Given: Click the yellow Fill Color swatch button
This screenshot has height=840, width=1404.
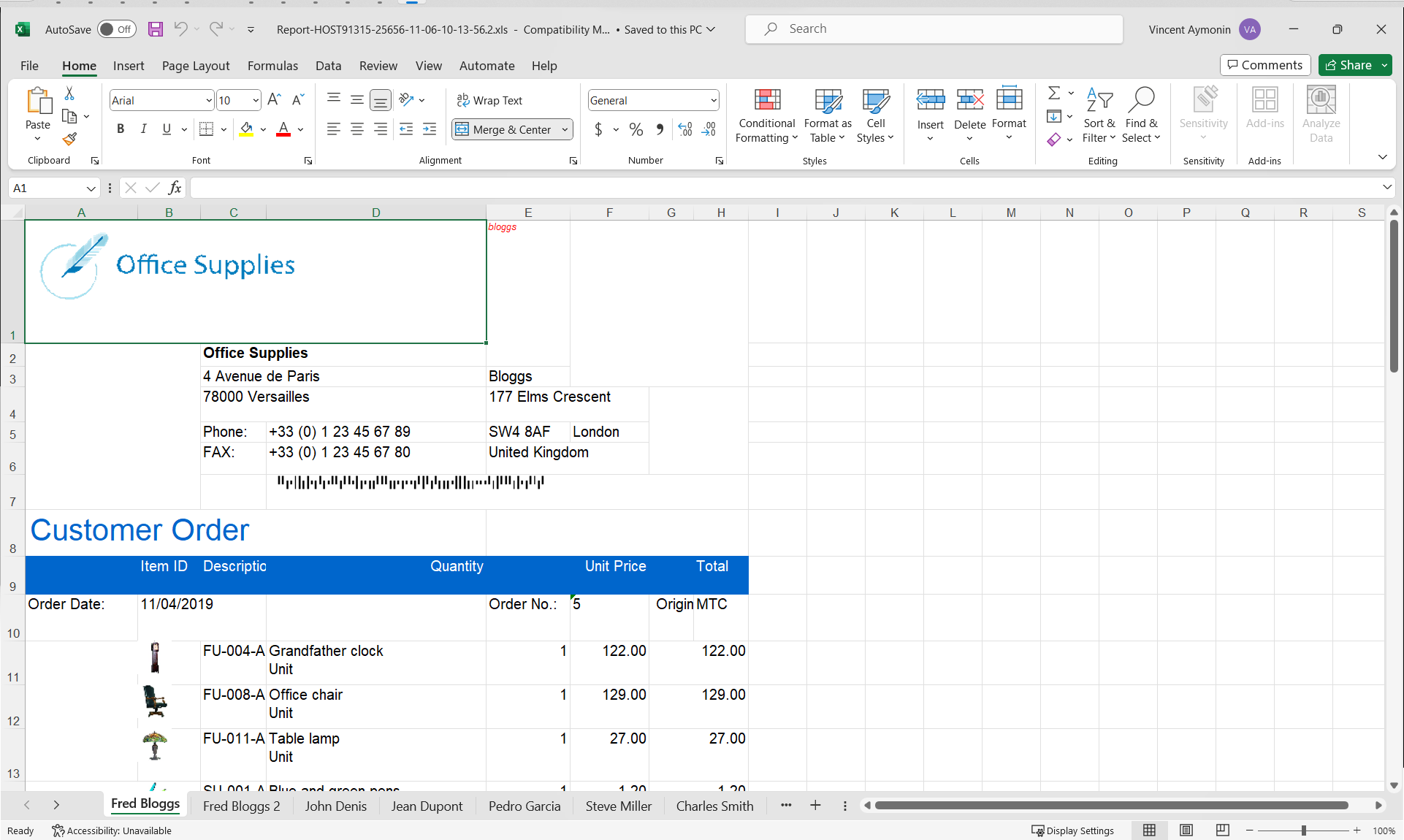Looking at the screenshot, I should (x=247, y=129).
